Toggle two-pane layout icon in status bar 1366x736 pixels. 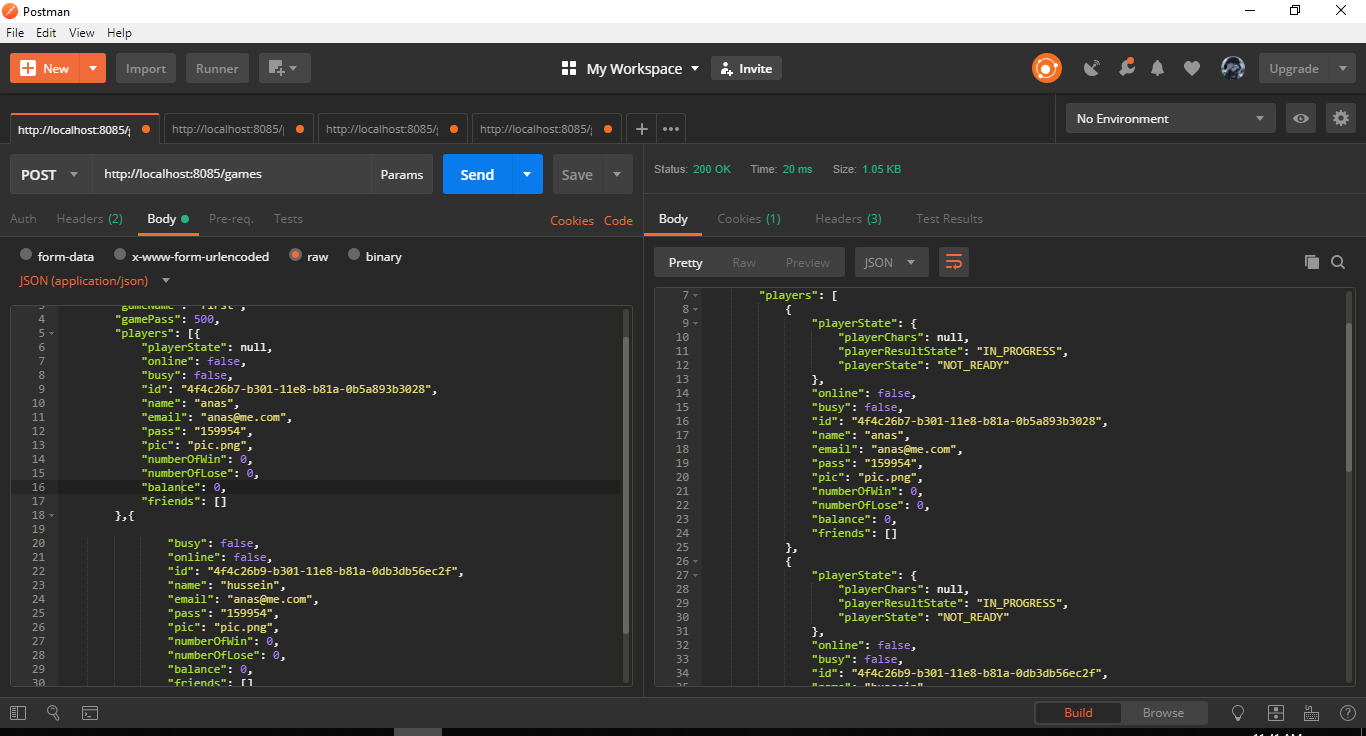pos(1275,713)
